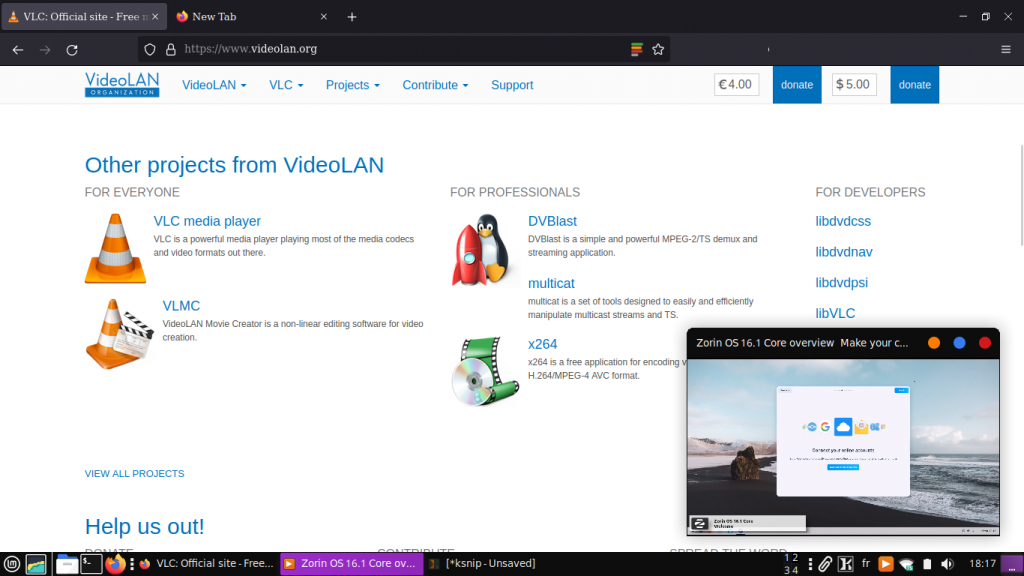Expand the Projects navigation dropdown
The width and height of the screenshot is (1024, 576).
pos(353,85)
